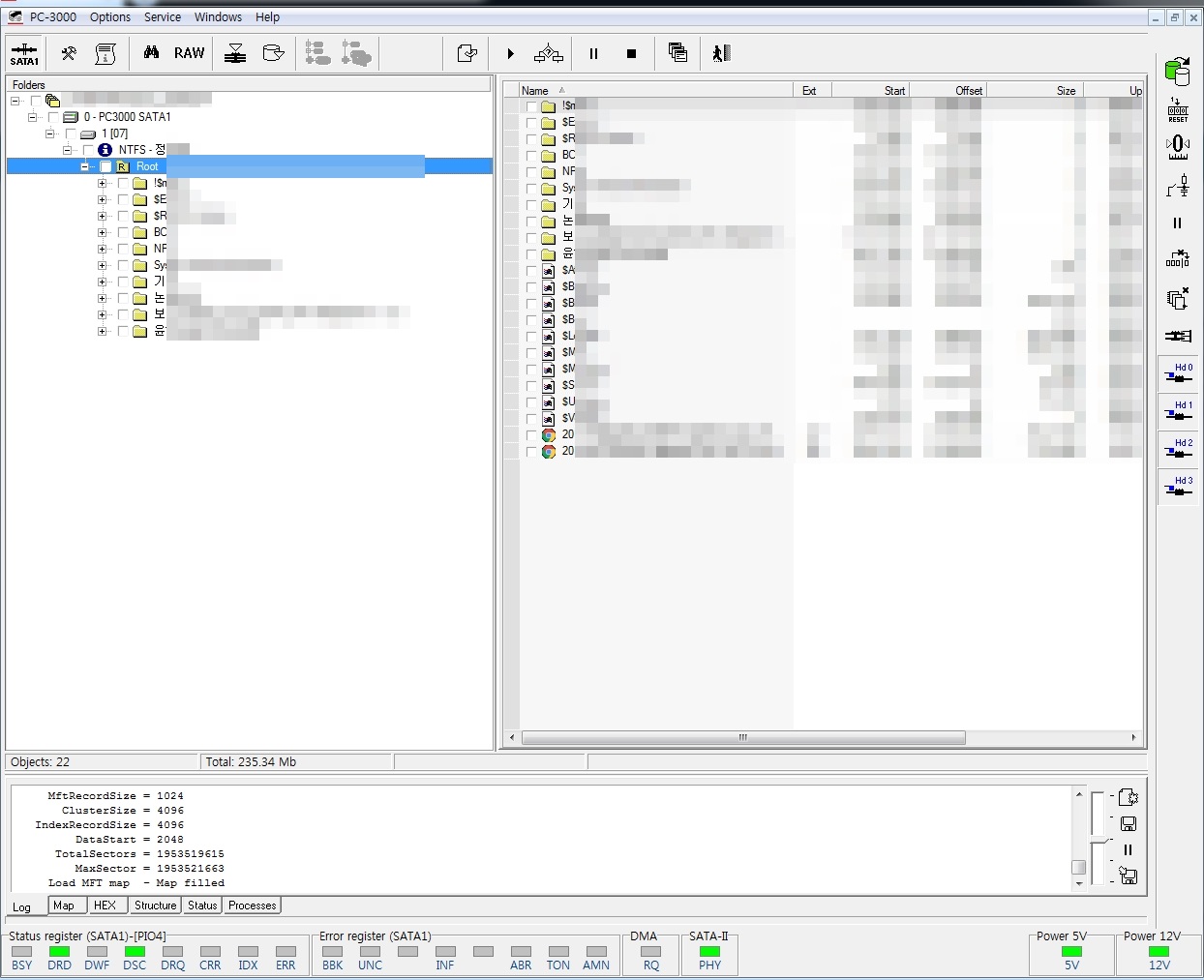Expand the Sy folder in the tree
Image resolution: width=1204 pixels, height=980 pixels.
click(102, 265)
